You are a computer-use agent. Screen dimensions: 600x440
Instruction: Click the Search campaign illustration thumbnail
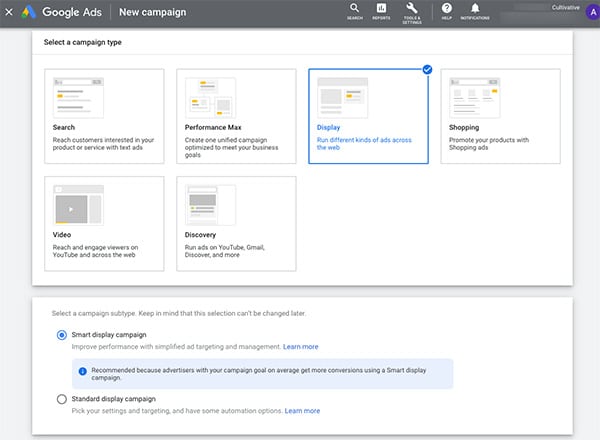click(78, 98)
